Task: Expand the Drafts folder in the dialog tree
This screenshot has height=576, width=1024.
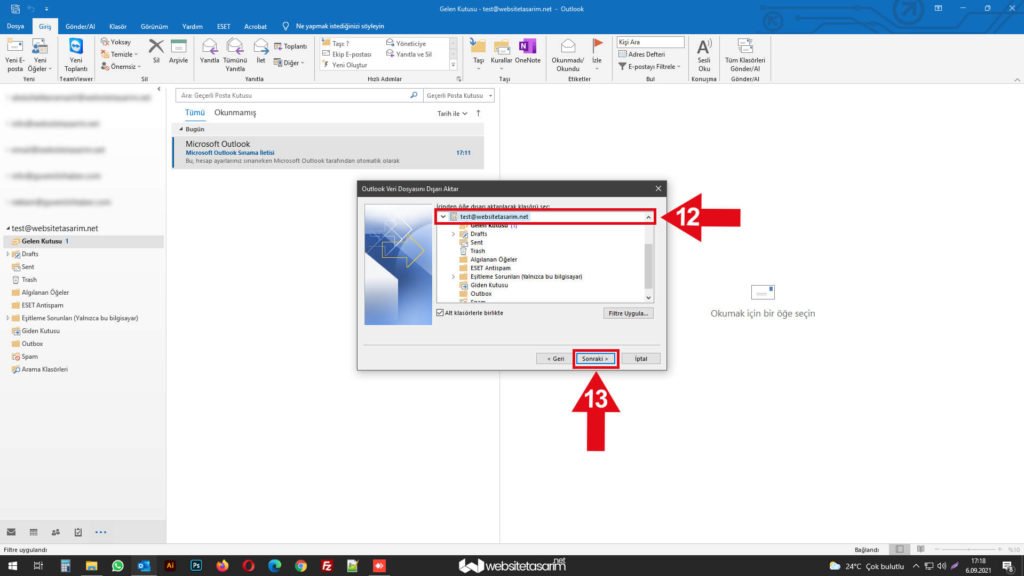Action: 453,234
